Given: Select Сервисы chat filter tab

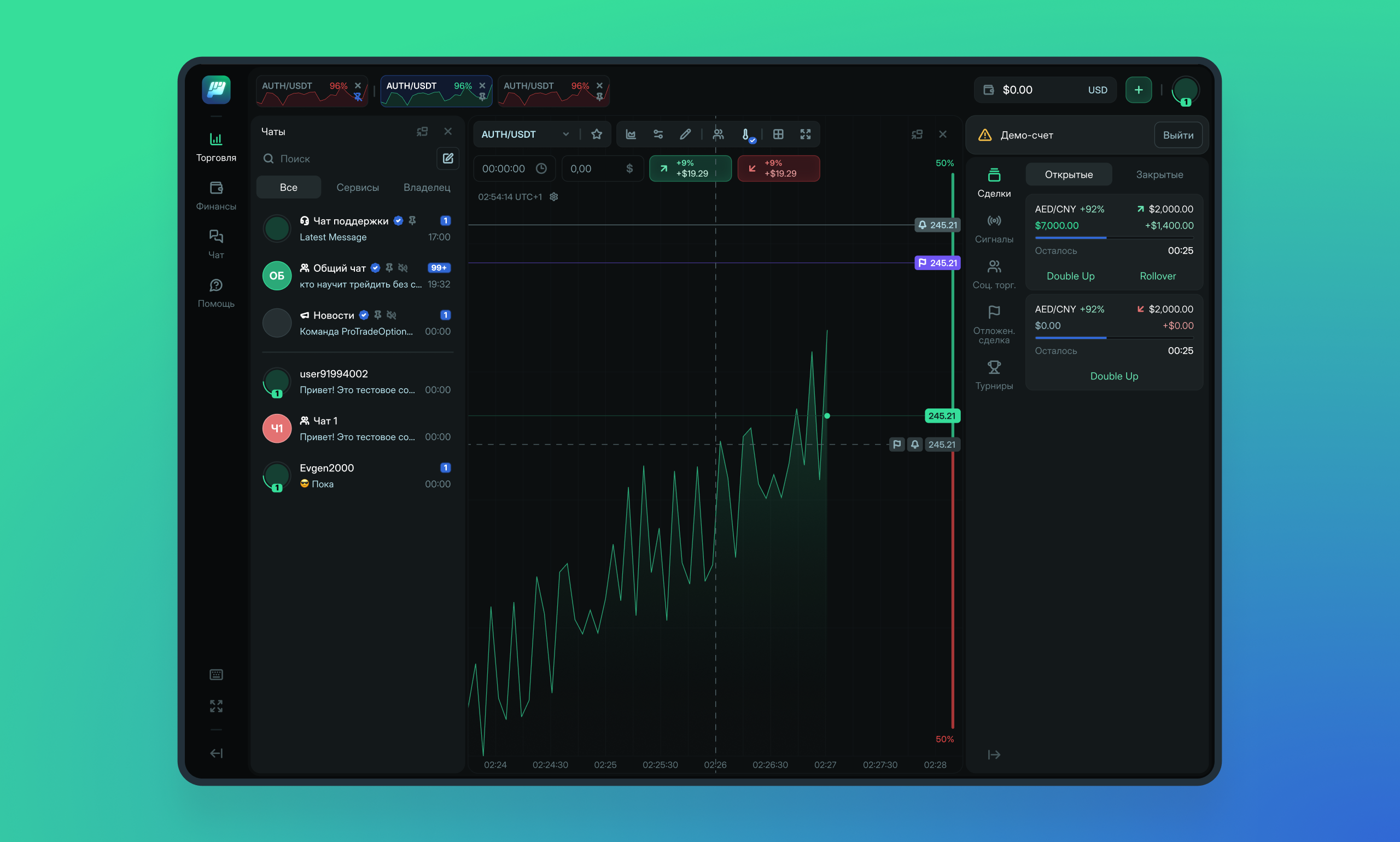Looking at the screenshot, I should coord(358,187).
